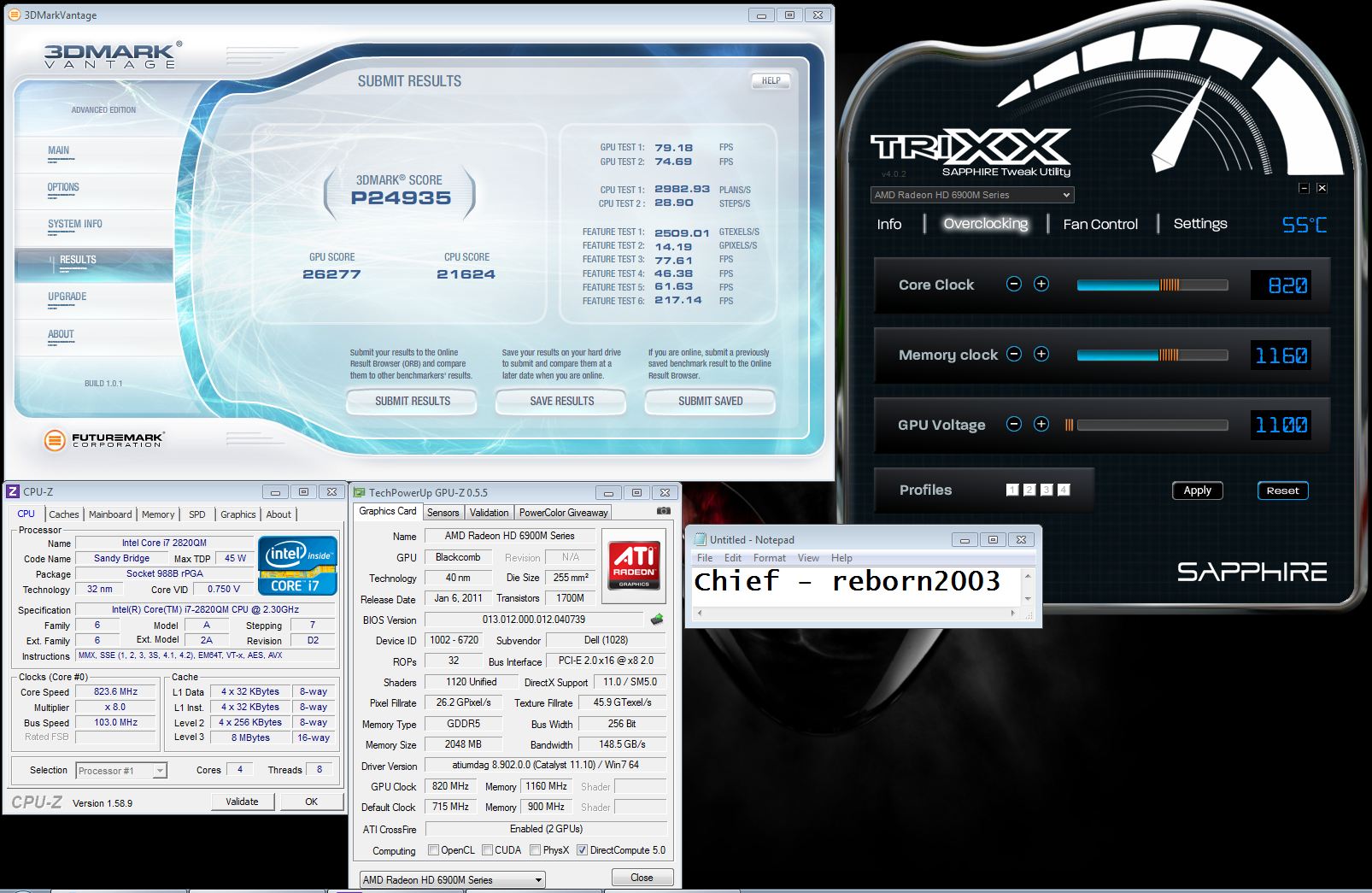This screenshot has width=1372, height=893.
Task: Click the Memory clock slider track
Action: [1152, 355]
